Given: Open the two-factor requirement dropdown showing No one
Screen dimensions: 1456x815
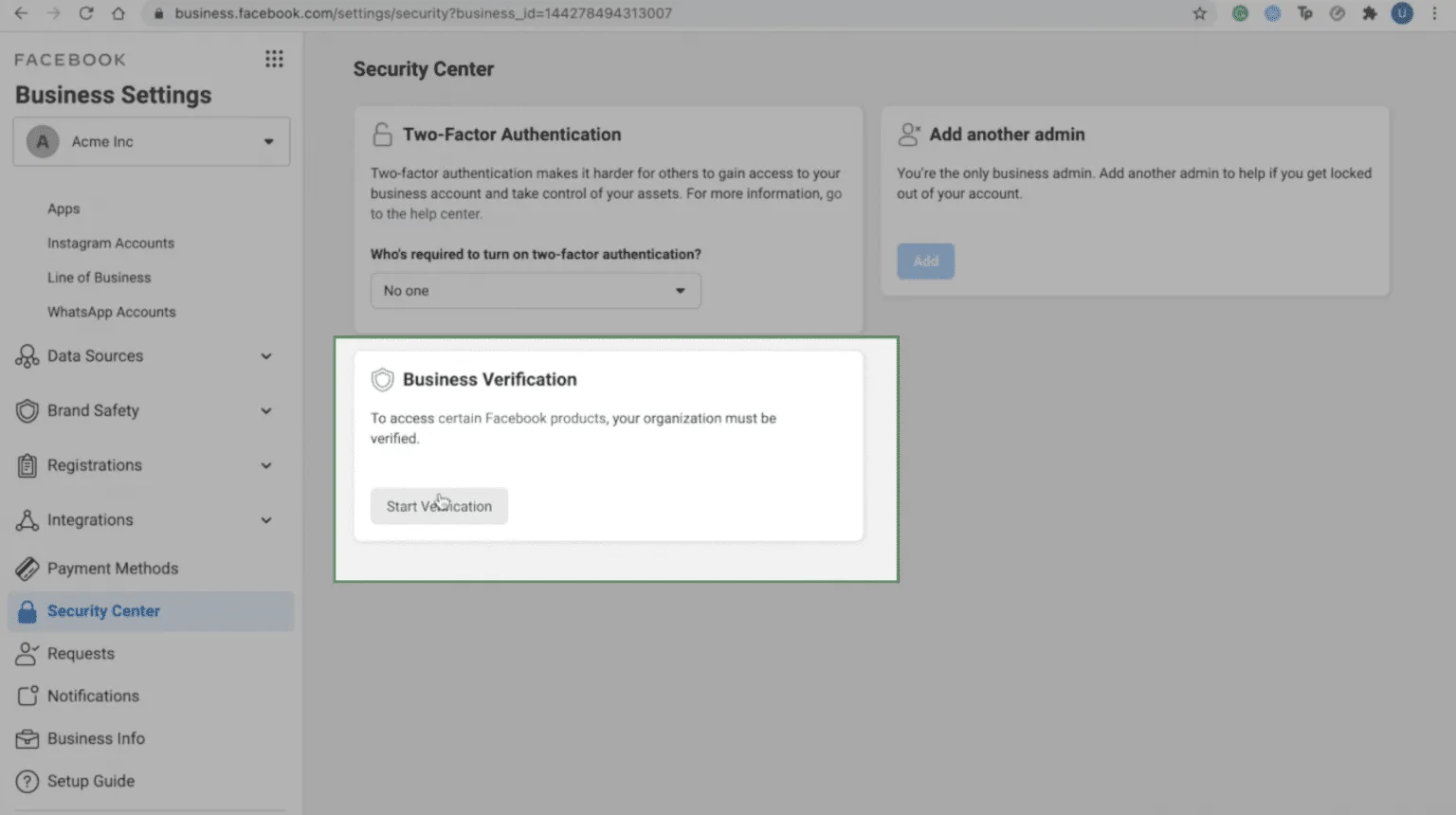Looking at the screenshot, I should [536, 291].
